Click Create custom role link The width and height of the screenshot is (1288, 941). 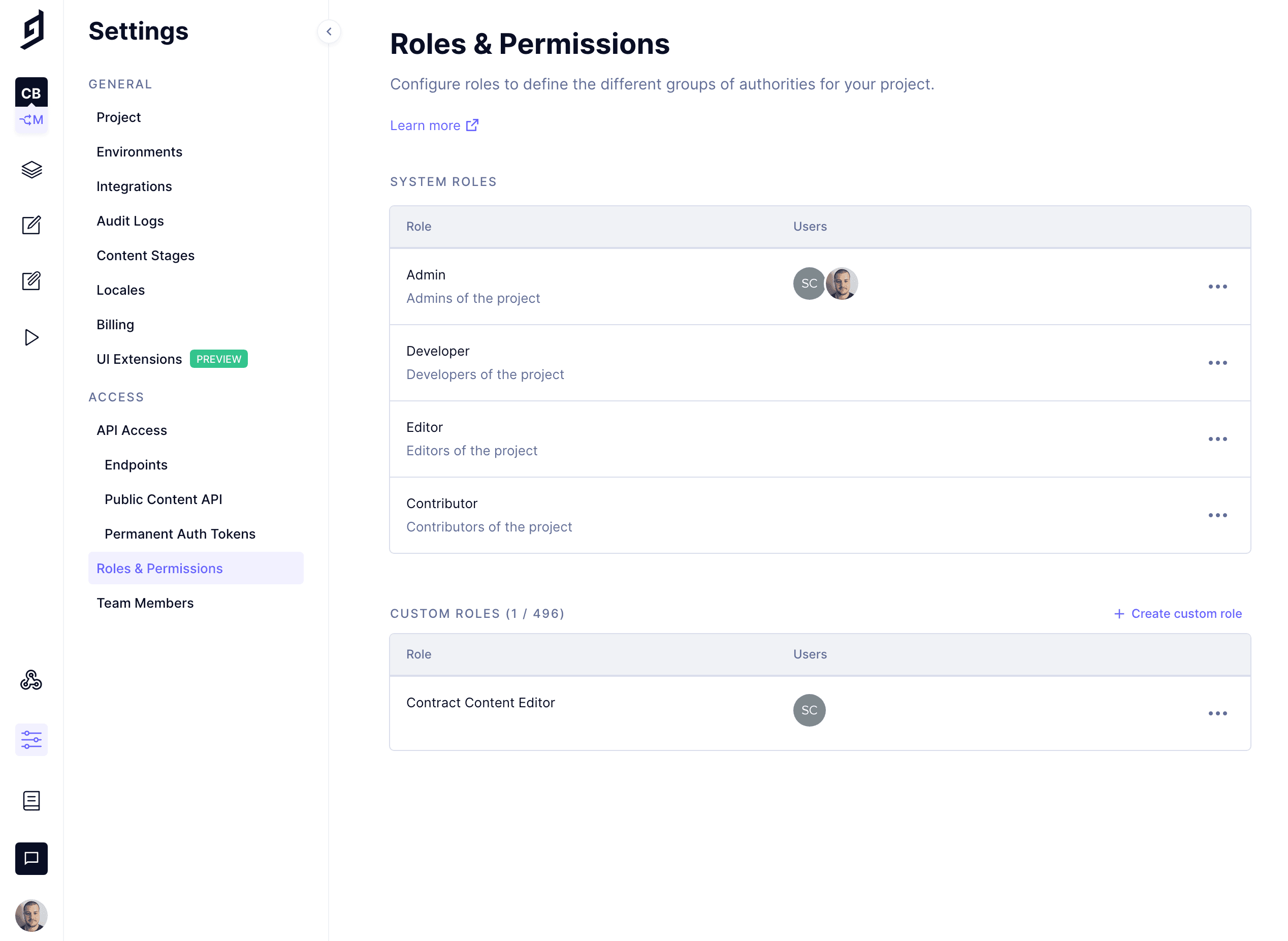tap(1178, 613)
